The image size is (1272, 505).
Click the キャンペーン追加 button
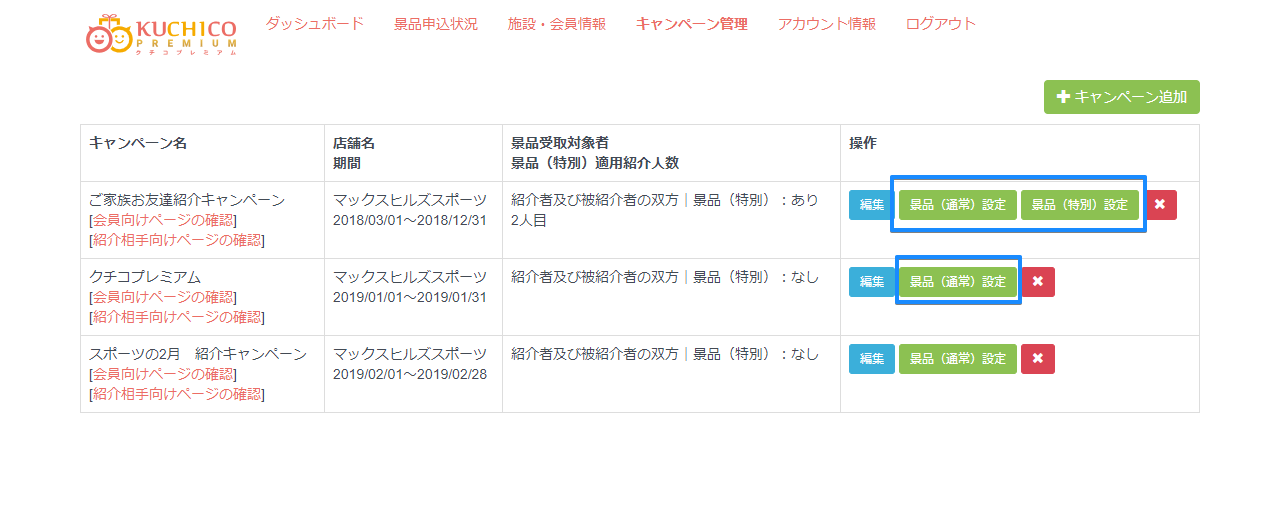tap(1121, 97)
